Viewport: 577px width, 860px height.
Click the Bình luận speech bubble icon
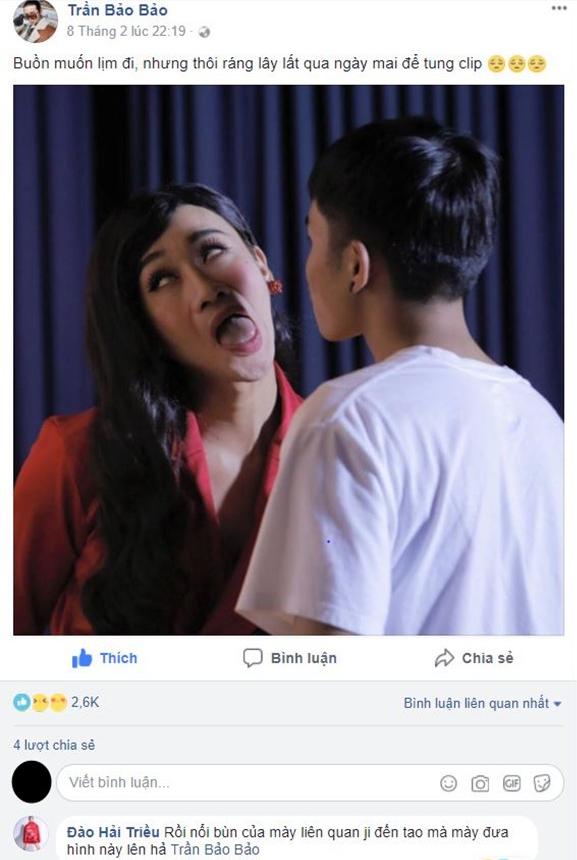pos(252,658)
